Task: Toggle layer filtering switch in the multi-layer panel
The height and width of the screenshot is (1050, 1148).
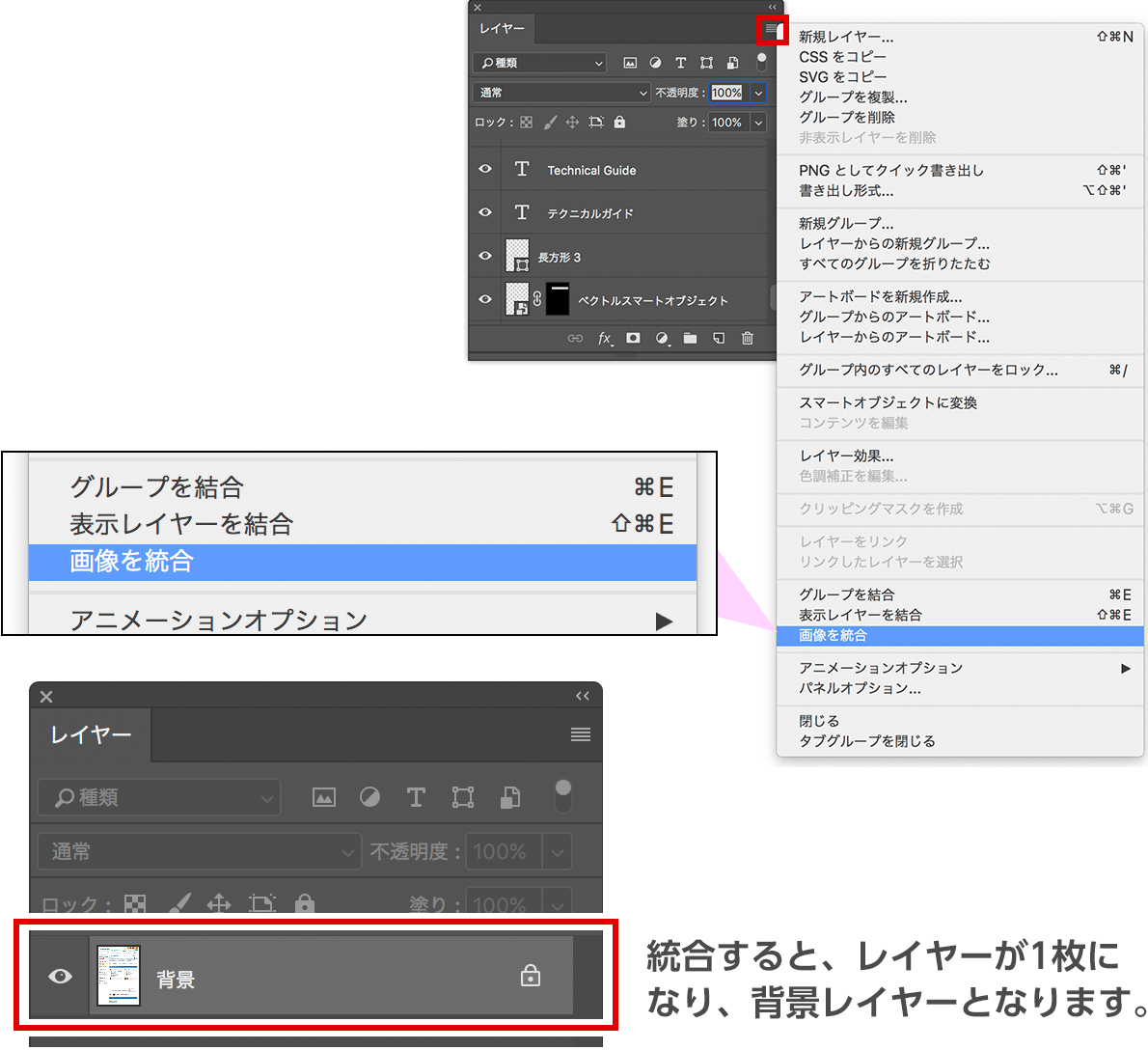Action: coord(761,62)
